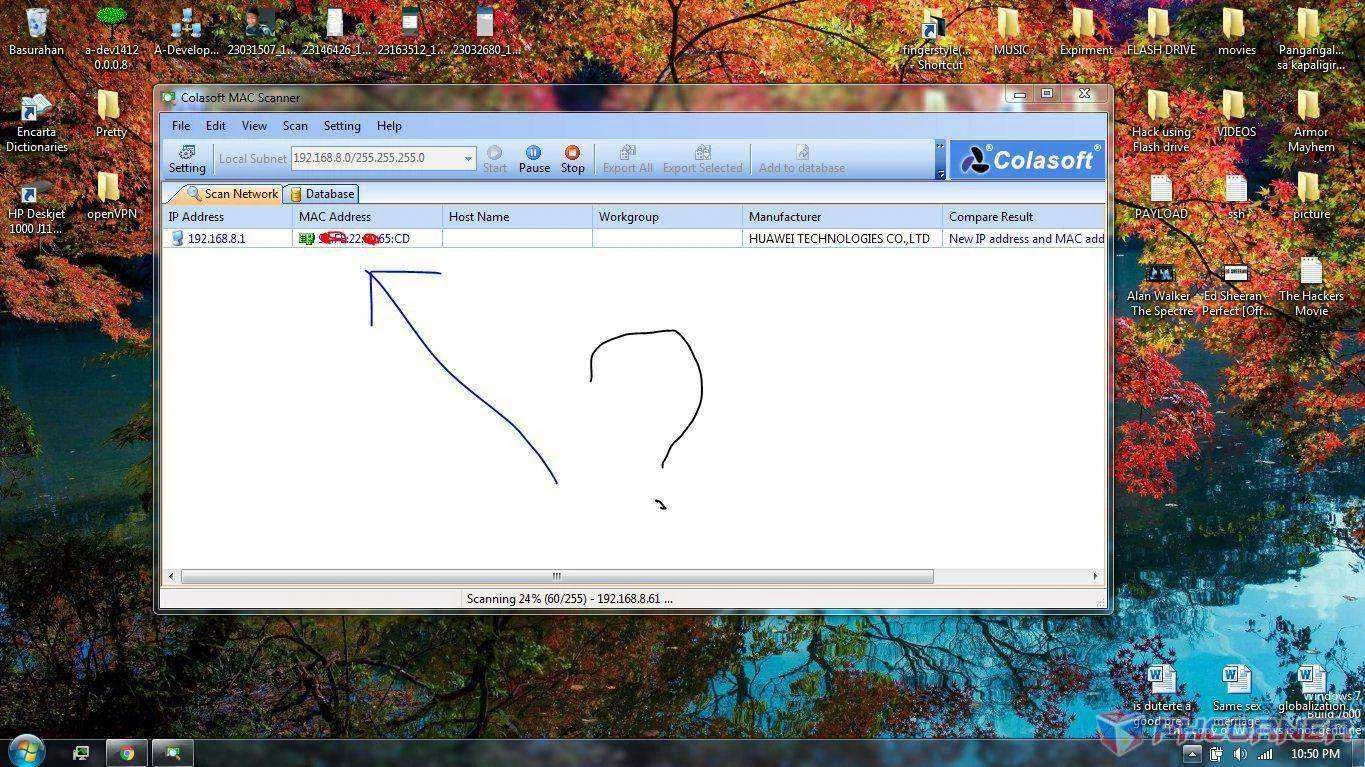The image size is (1365, 767).
Task: Select the 23031507 image file
Action: (259, 32)
